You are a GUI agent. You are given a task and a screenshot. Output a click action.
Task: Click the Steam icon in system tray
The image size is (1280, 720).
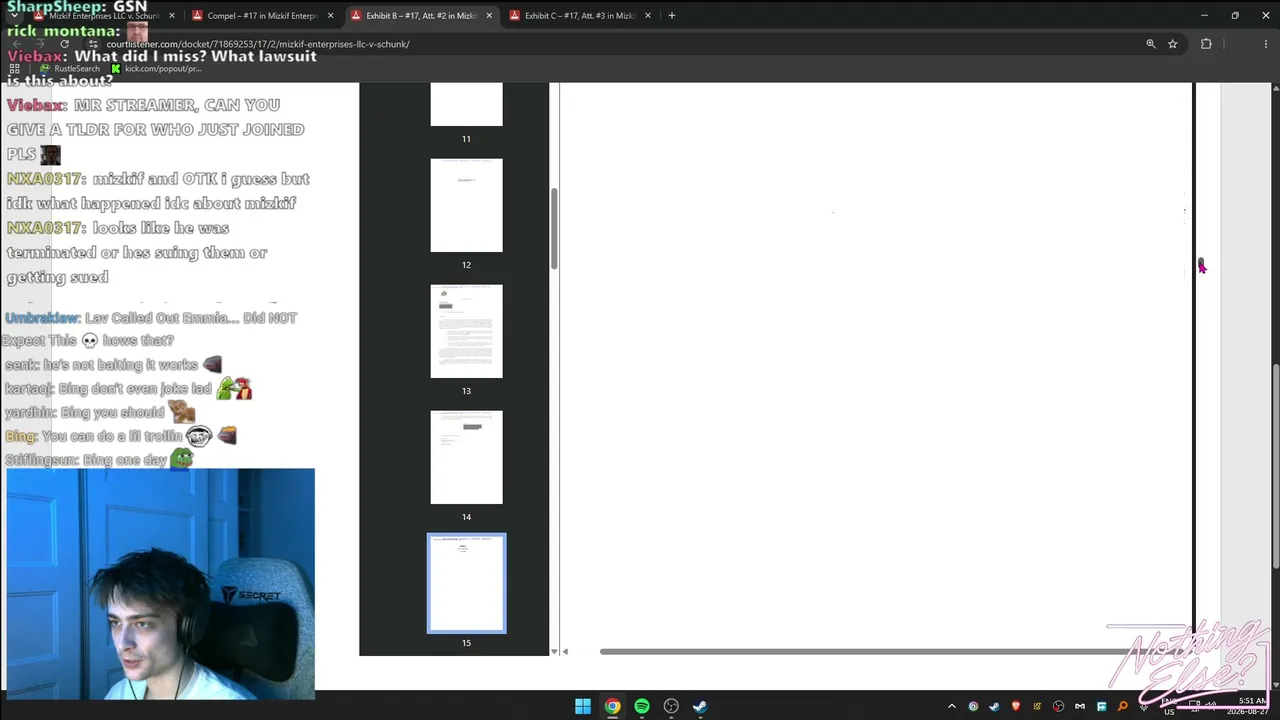click(994, 706)
